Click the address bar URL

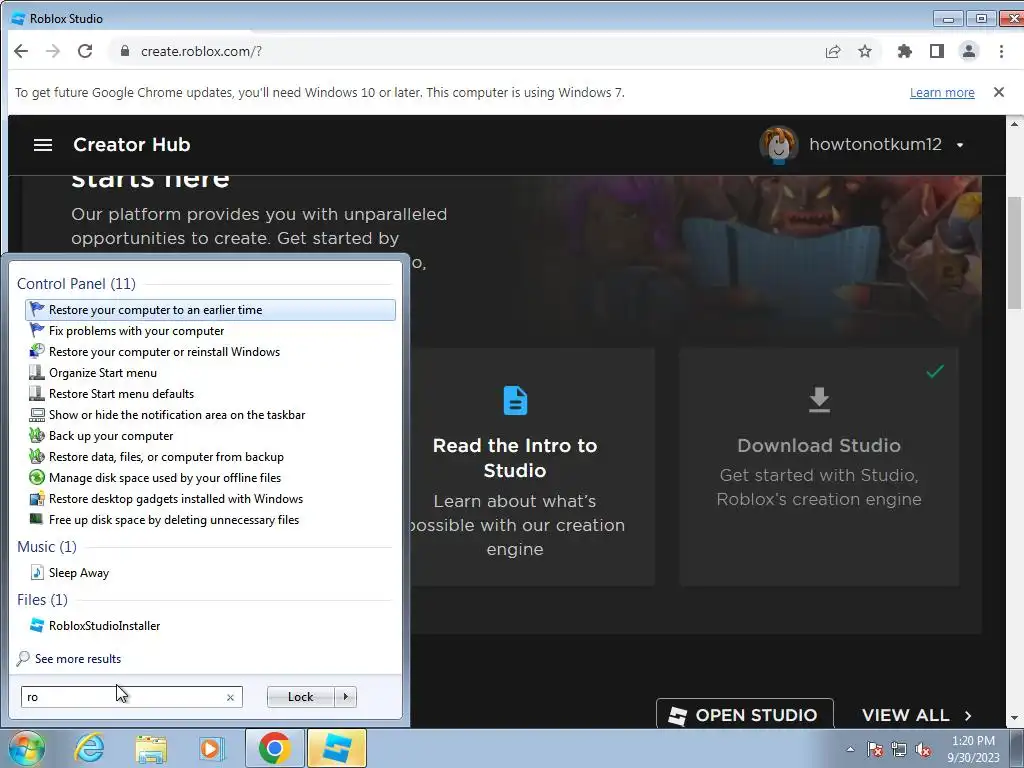tap(201, 51)
